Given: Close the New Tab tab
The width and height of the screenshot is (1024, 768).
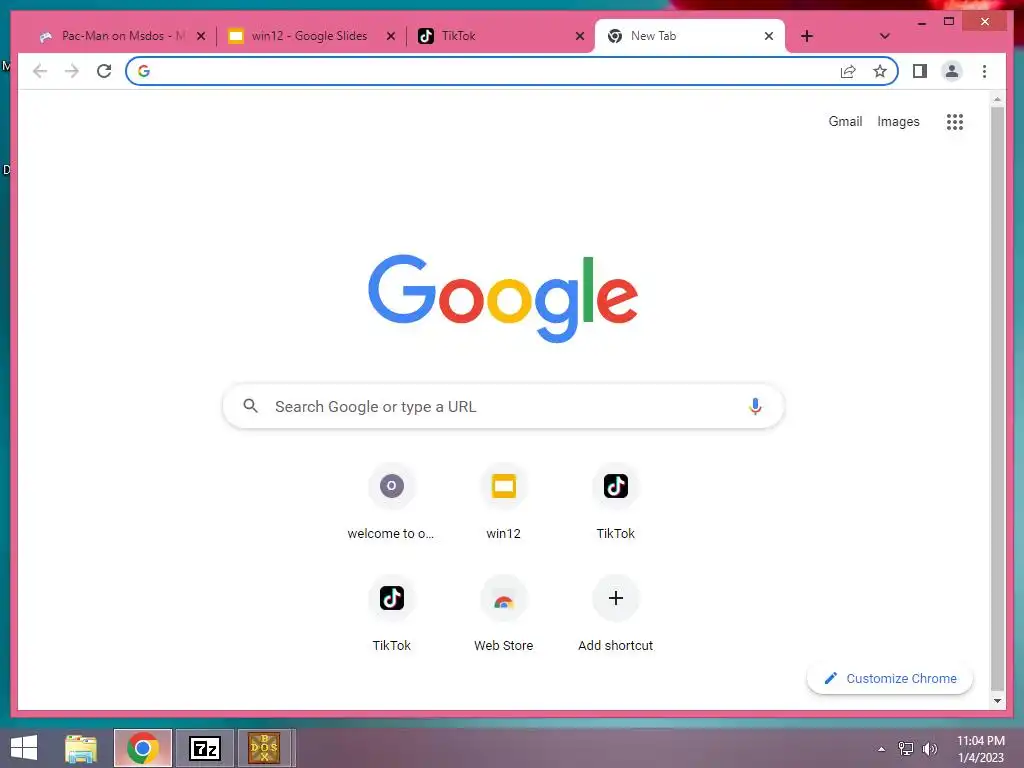Looking at the screenshot, I should (769, 36).
